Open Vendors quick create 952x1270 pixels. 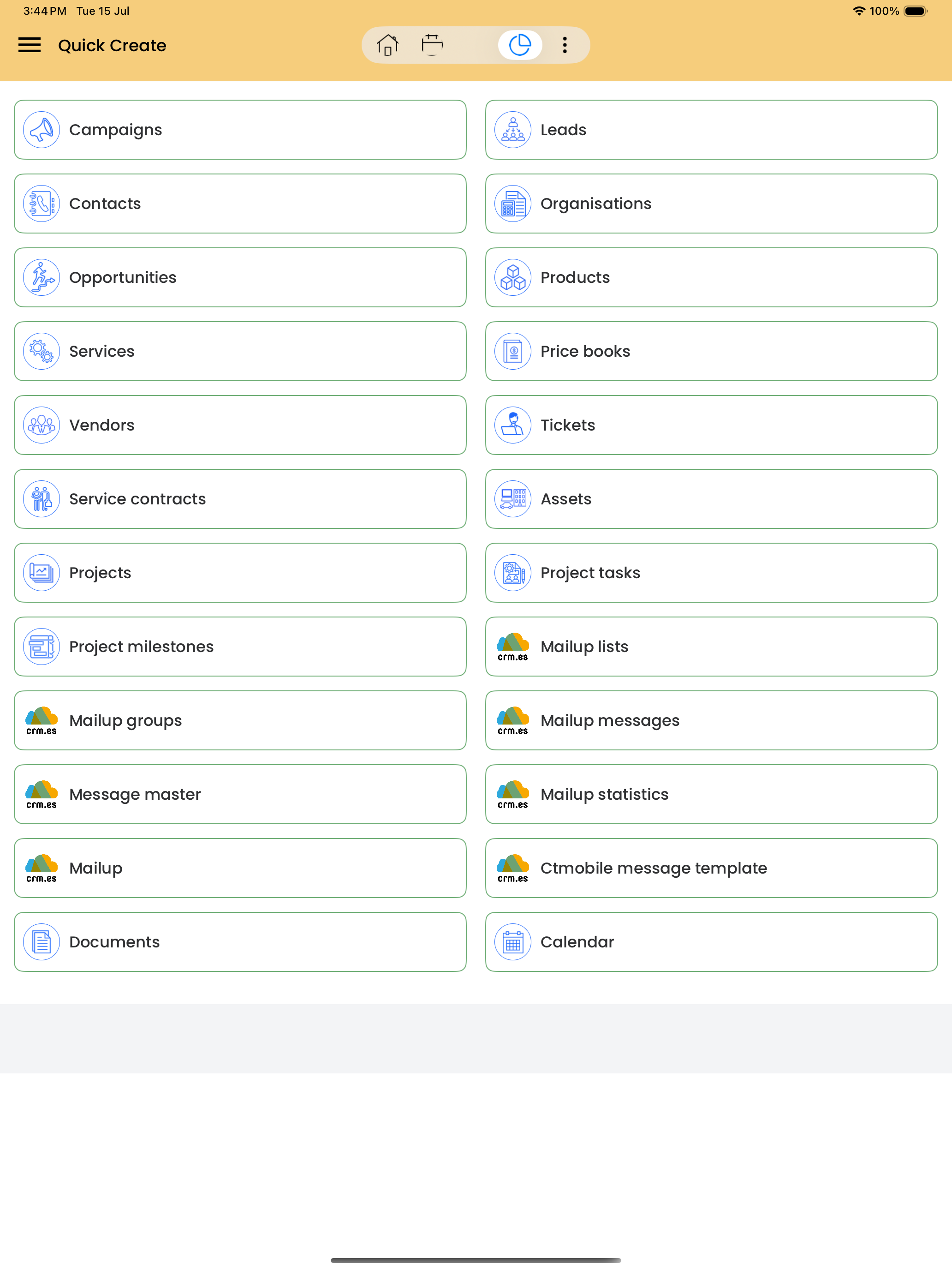[240, 425]
